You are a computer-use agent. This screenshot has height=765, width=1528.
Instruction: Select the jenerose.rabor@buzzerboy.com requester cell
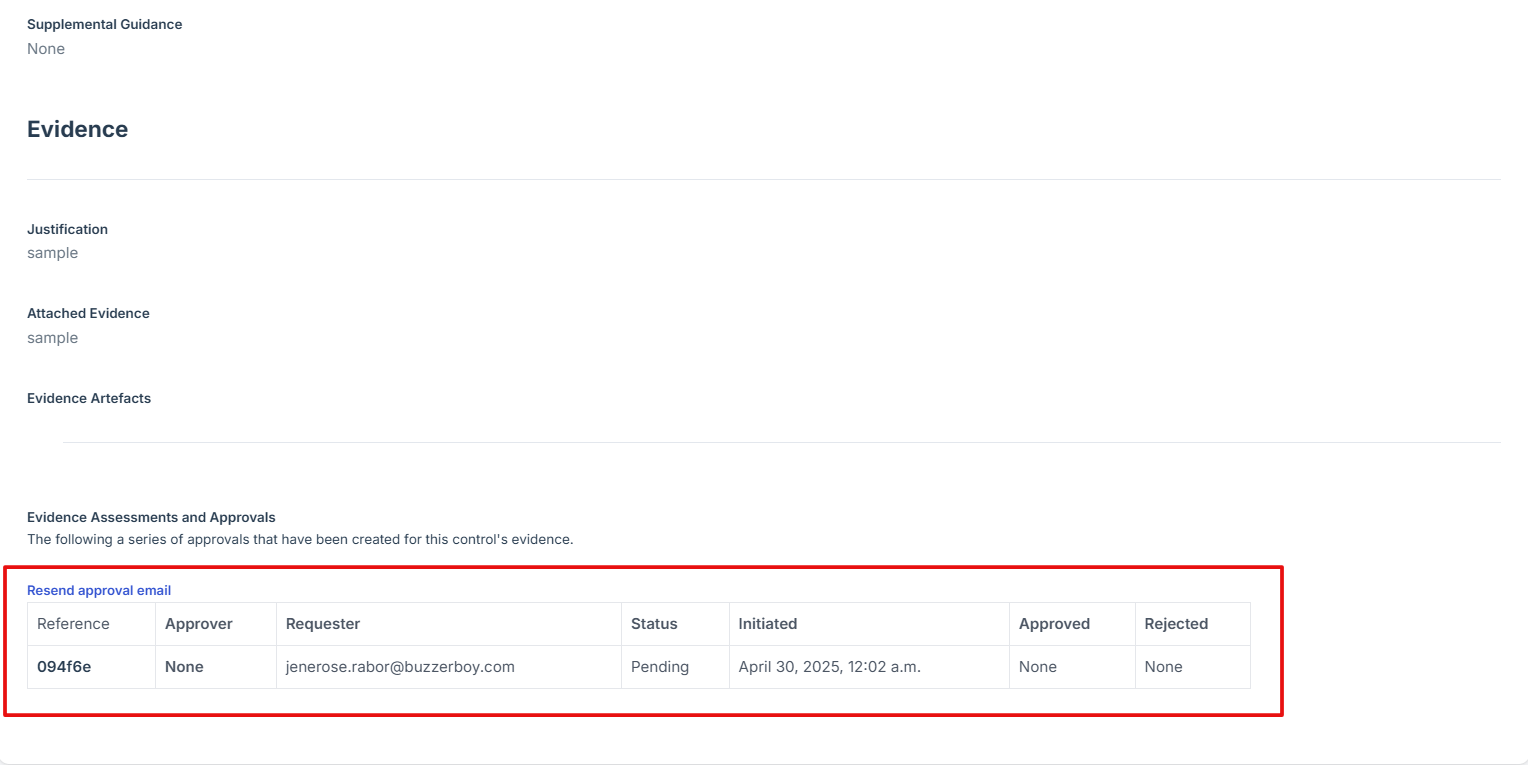click(400, 667)
